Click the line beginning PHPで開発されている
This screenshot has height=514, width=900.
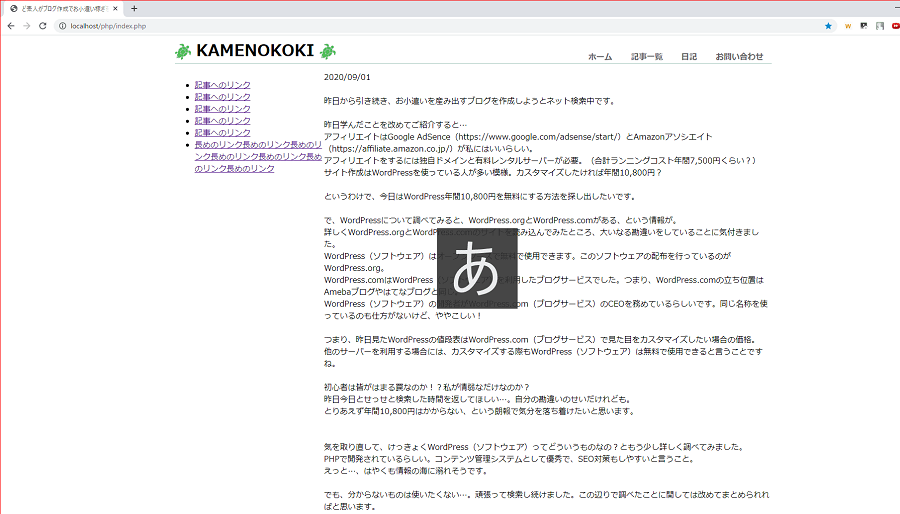(x=510, y=459)
